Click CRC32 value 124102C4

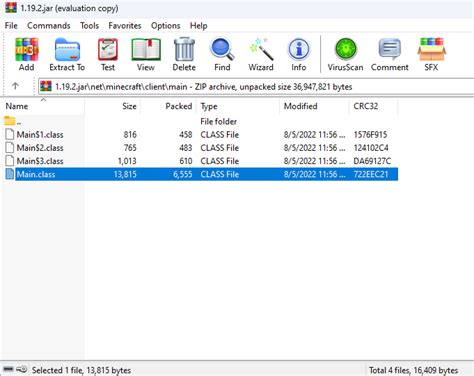[x=371, y=148]
